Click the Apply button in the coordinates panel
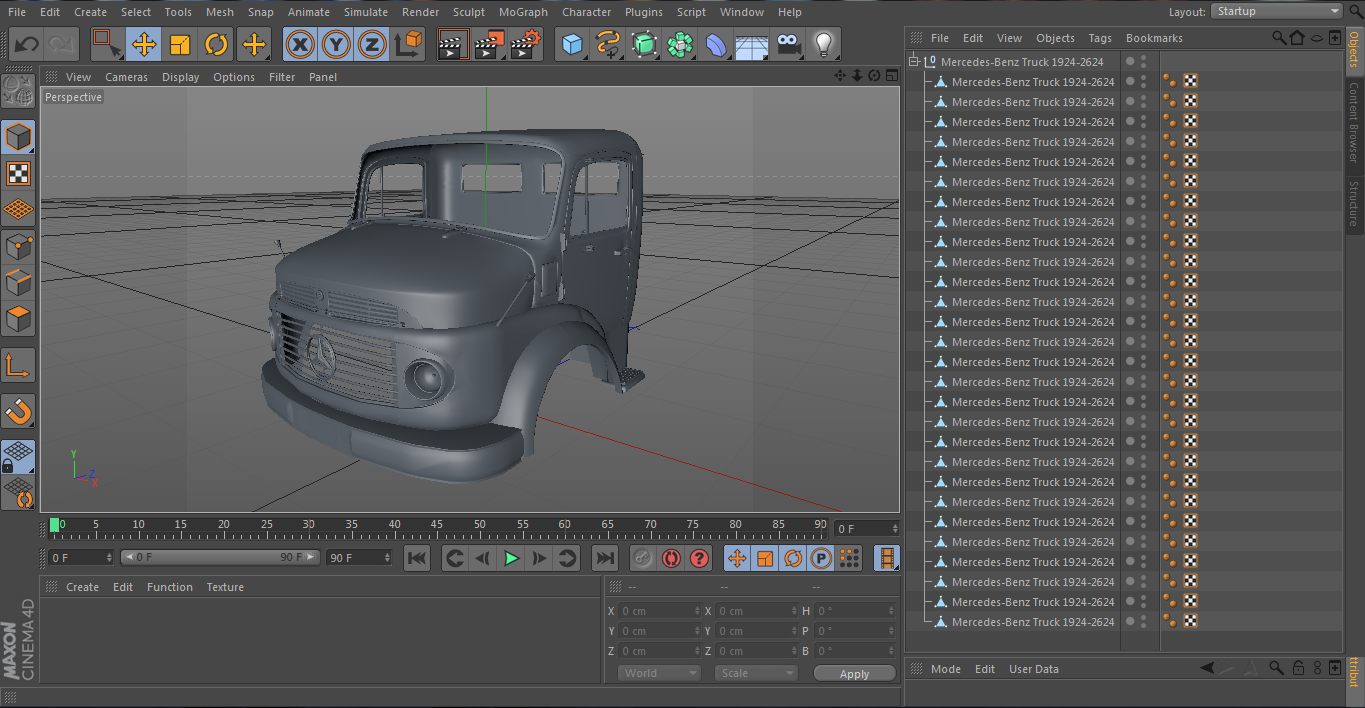 854,673
